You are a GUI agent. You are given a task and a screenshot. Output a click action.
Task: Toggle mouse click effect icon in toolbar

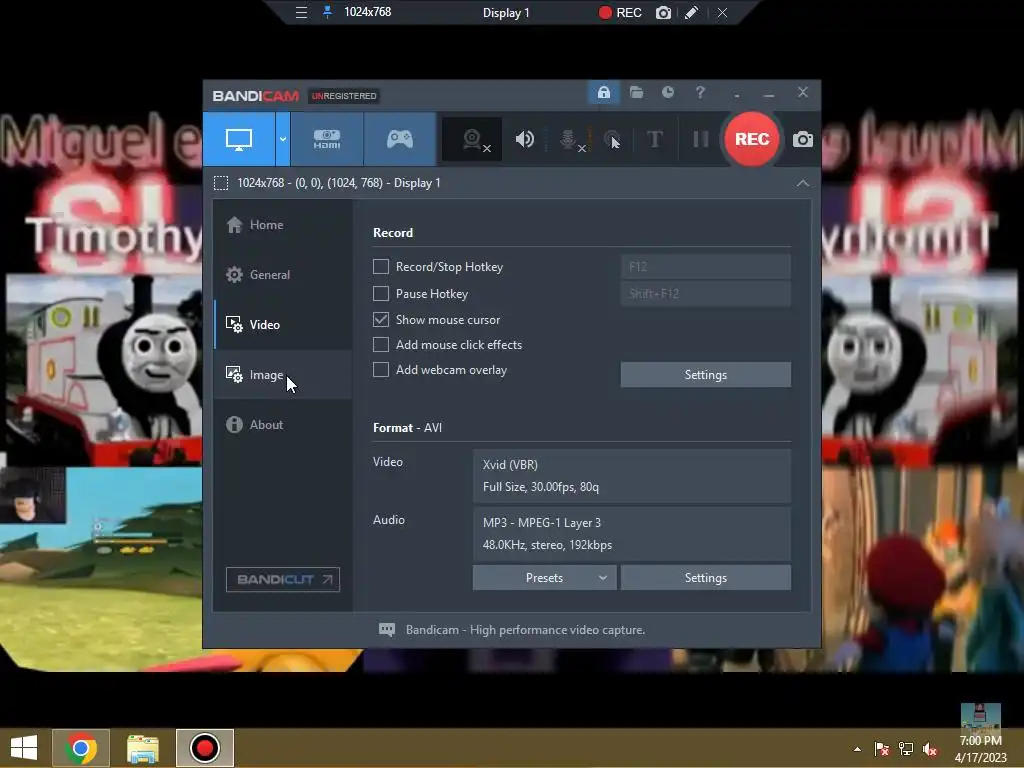[612, 139]
